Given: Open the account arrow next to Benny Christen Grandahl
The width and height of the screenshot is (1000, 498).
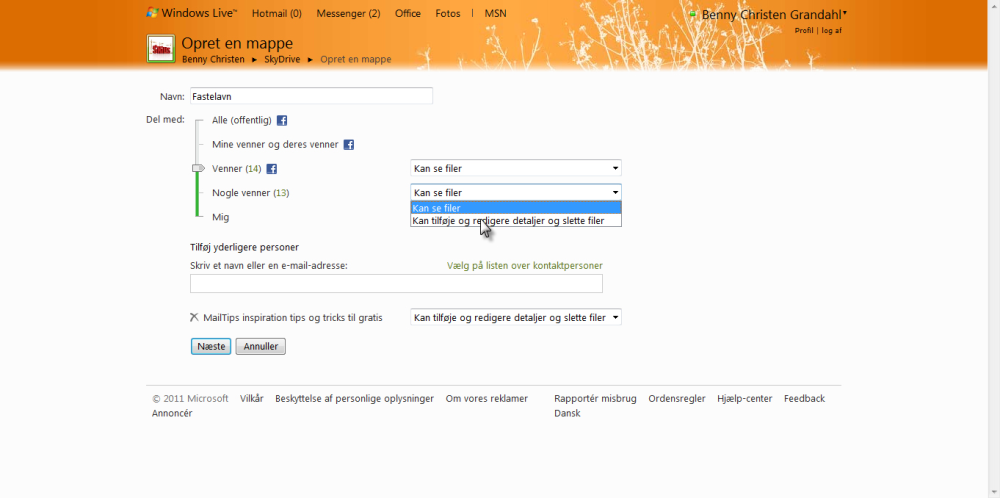Looking at the screenshot, I should tap(844, 12).
